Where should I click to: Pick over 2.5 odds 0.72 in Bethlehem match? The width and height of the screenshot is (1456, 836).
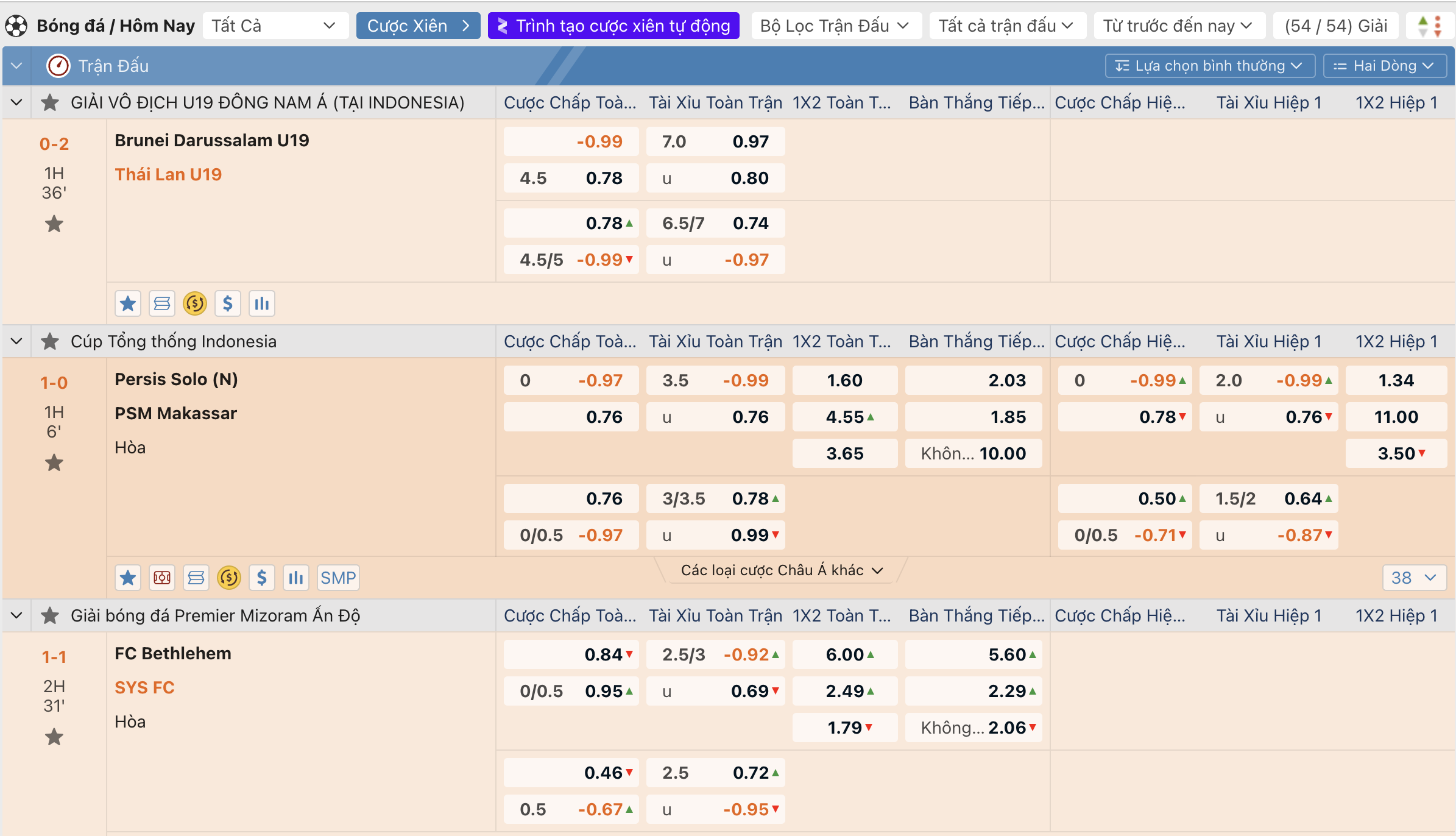(715, 773)
